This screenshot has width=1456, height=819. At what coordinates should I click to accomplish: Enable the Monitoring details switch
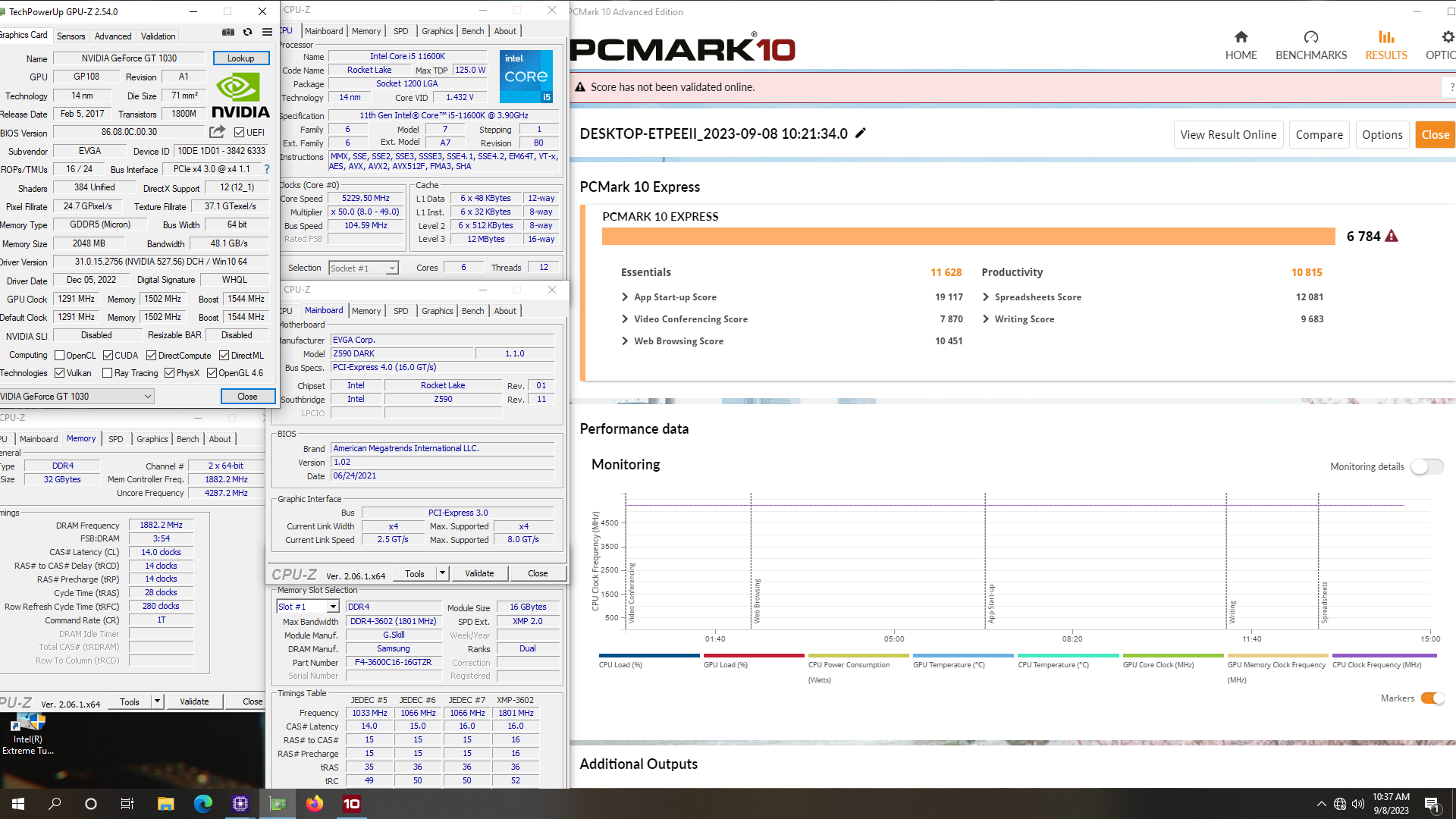(x=1426, y=467)
